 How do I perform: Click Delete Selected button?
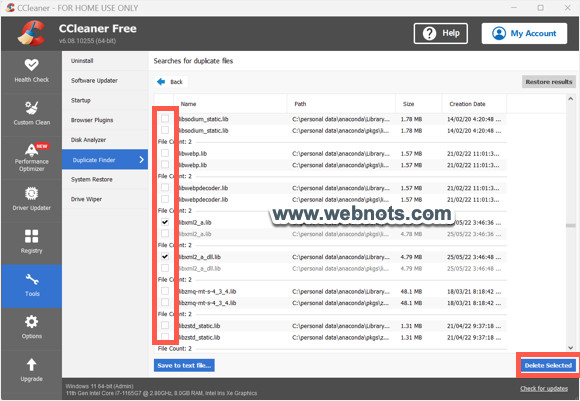[x=548, y=365]
